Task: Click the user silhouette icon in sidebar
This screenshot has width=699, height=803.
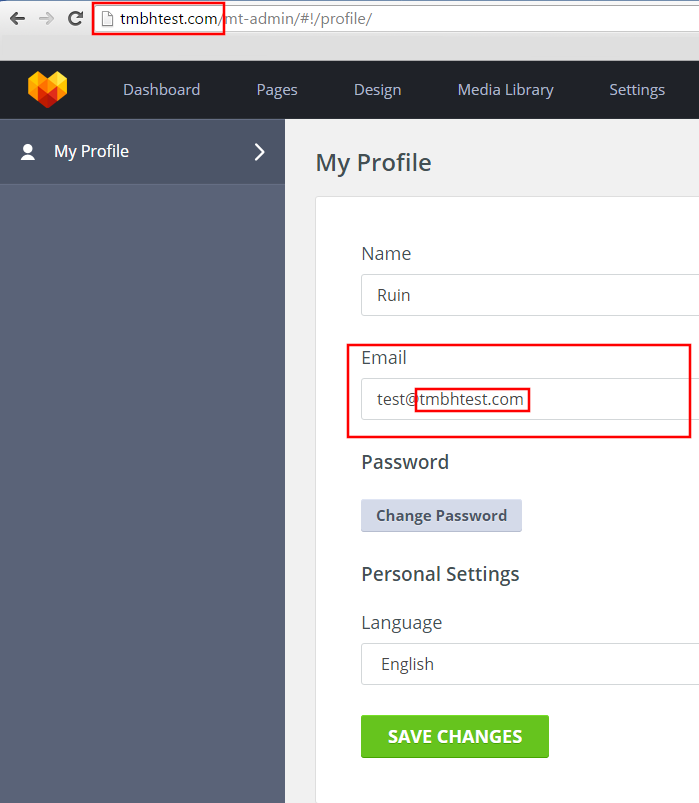Action: [x=28, y=152]
